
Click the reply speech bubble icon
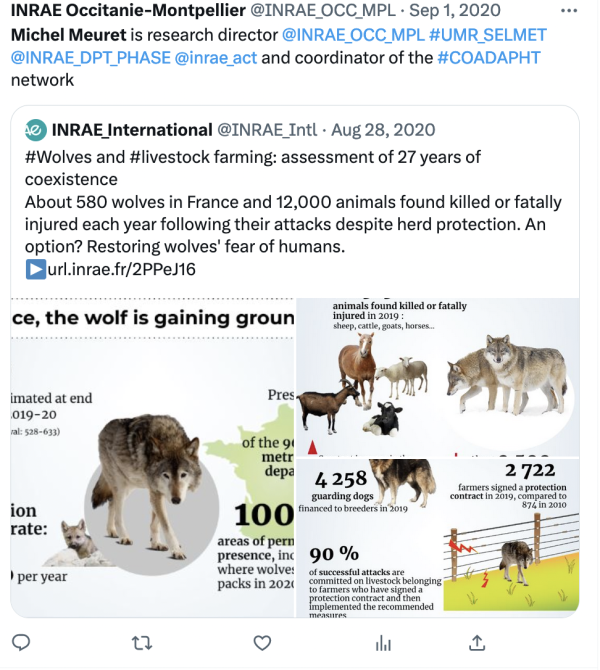[21, 642]
